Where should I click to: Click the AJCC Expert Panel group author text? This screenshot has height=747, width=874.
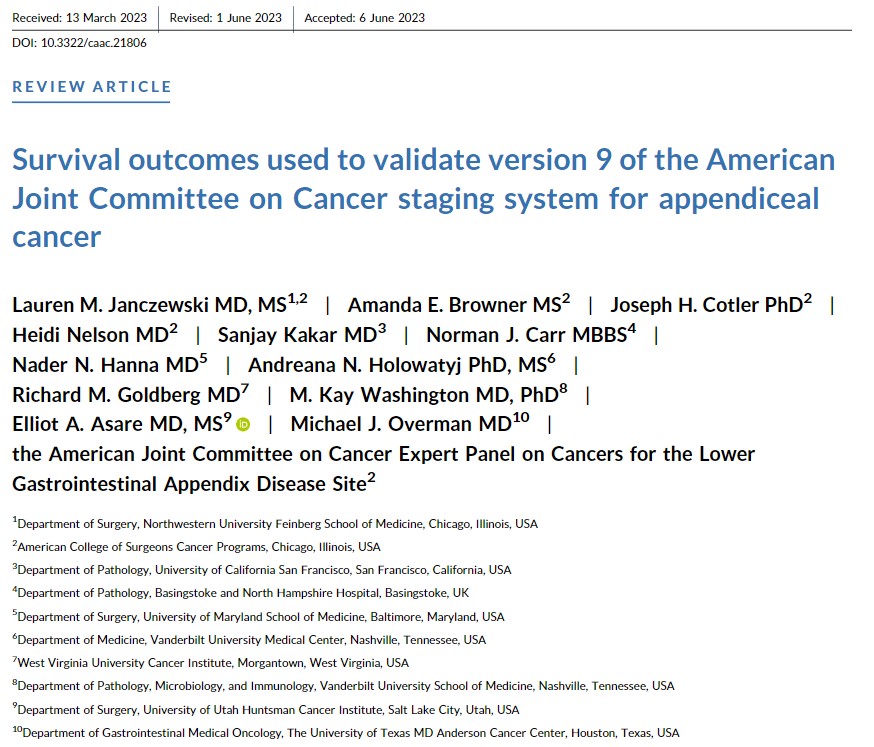pyautogui.click(x=383, y=469)
